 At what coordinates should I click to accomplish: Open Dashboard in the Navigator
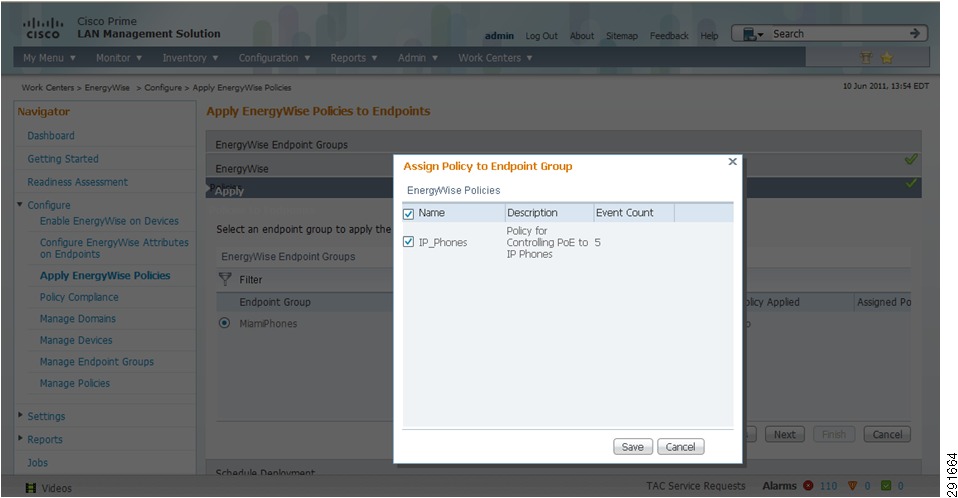[x=51, y=136]
